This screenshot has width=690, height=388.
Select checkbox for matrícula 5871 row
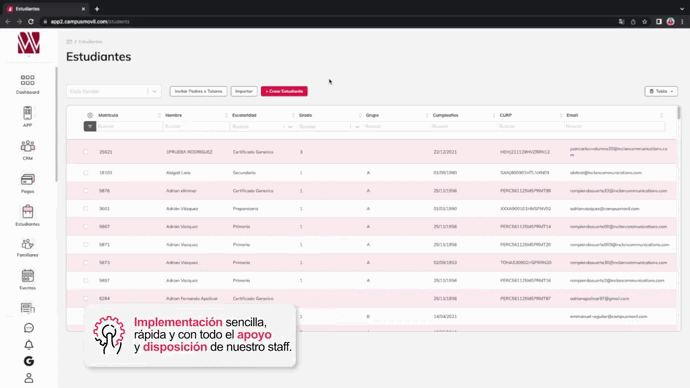pyautogui.click(x=86, y=245)
